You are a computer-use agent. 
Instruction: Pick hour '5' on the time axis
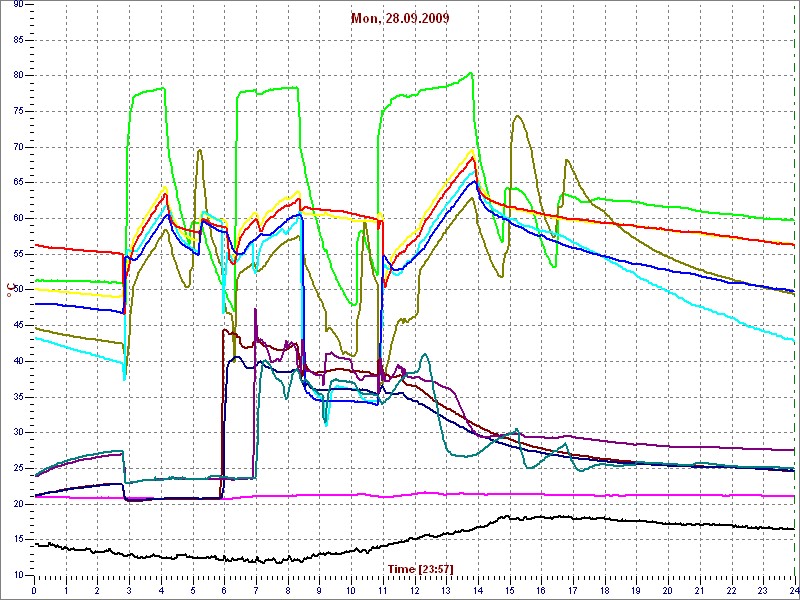pyautogui.click(x=193, y=590)
